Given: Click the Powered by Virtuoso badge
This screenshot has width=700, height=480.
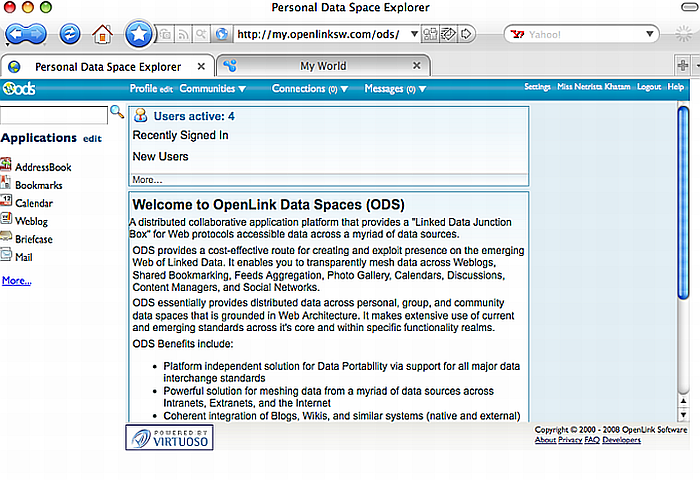Looking at the screenshot, I should point(166,438).
